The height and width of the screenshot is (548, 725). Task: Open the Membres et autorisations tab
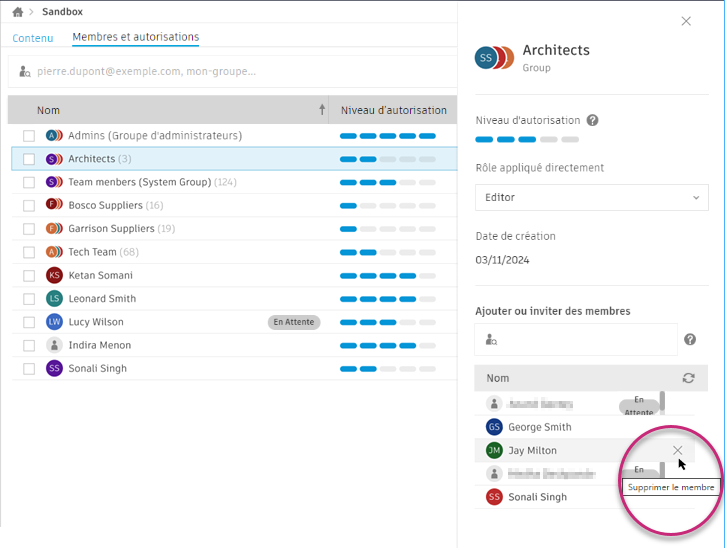point(135,38)
